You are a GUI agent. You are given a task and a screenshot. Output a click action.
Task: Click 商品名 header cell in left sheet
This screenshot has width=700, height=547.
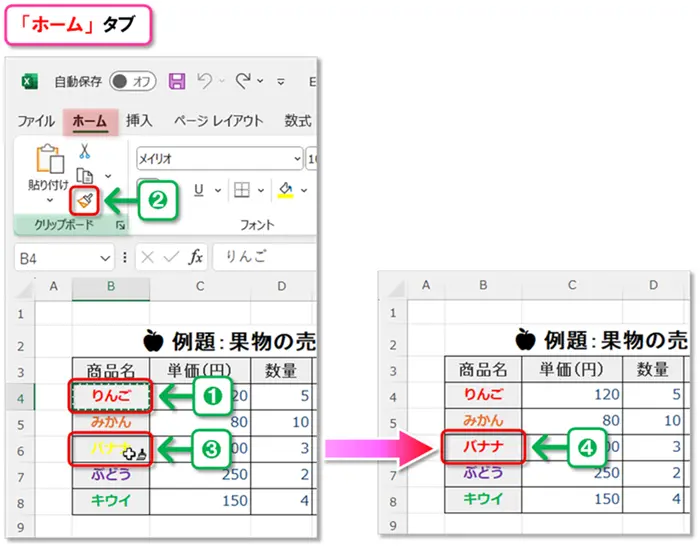(111, 371)
